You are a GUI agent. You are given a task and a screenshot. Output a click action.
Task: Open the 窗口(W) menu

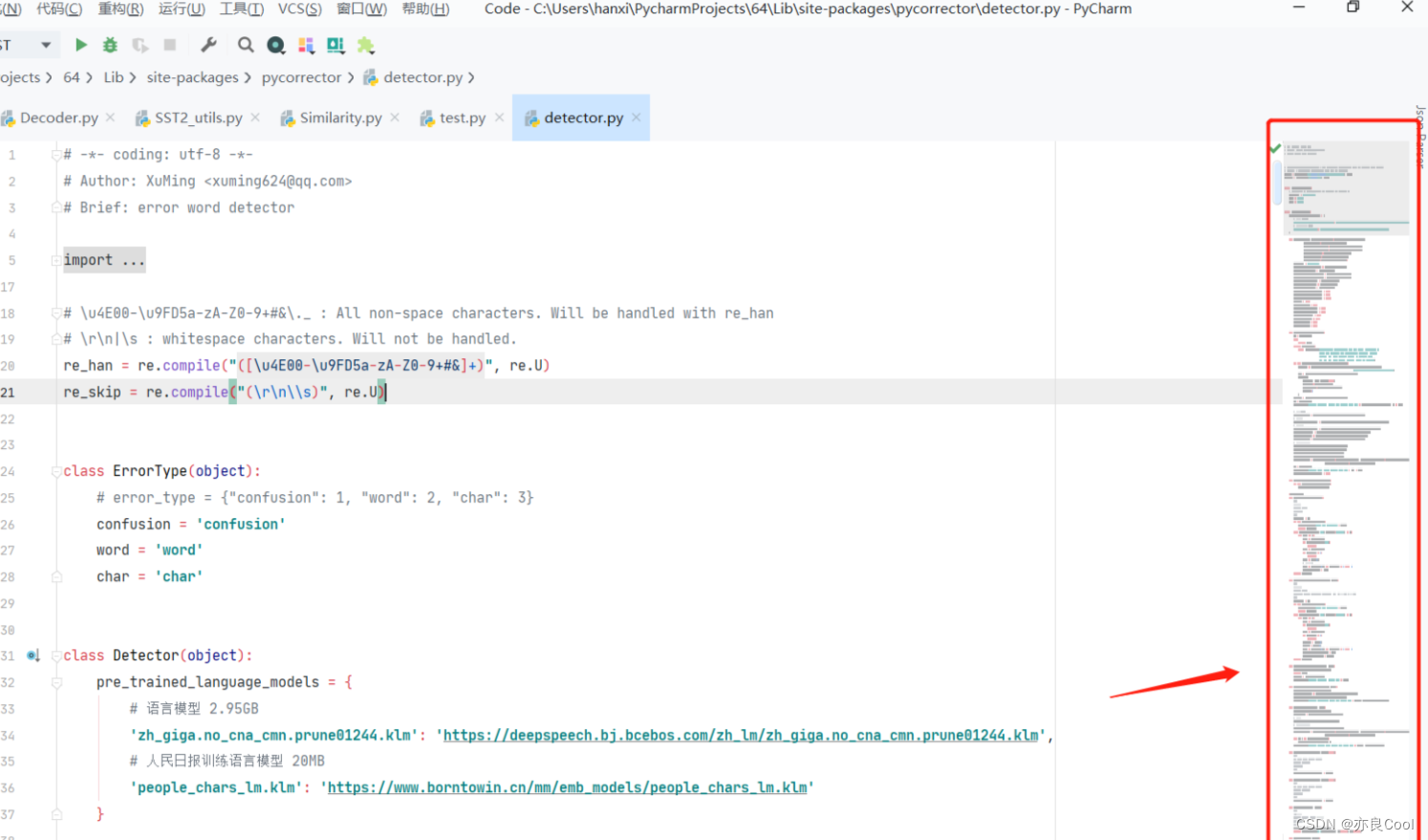[x=361, y=9]
